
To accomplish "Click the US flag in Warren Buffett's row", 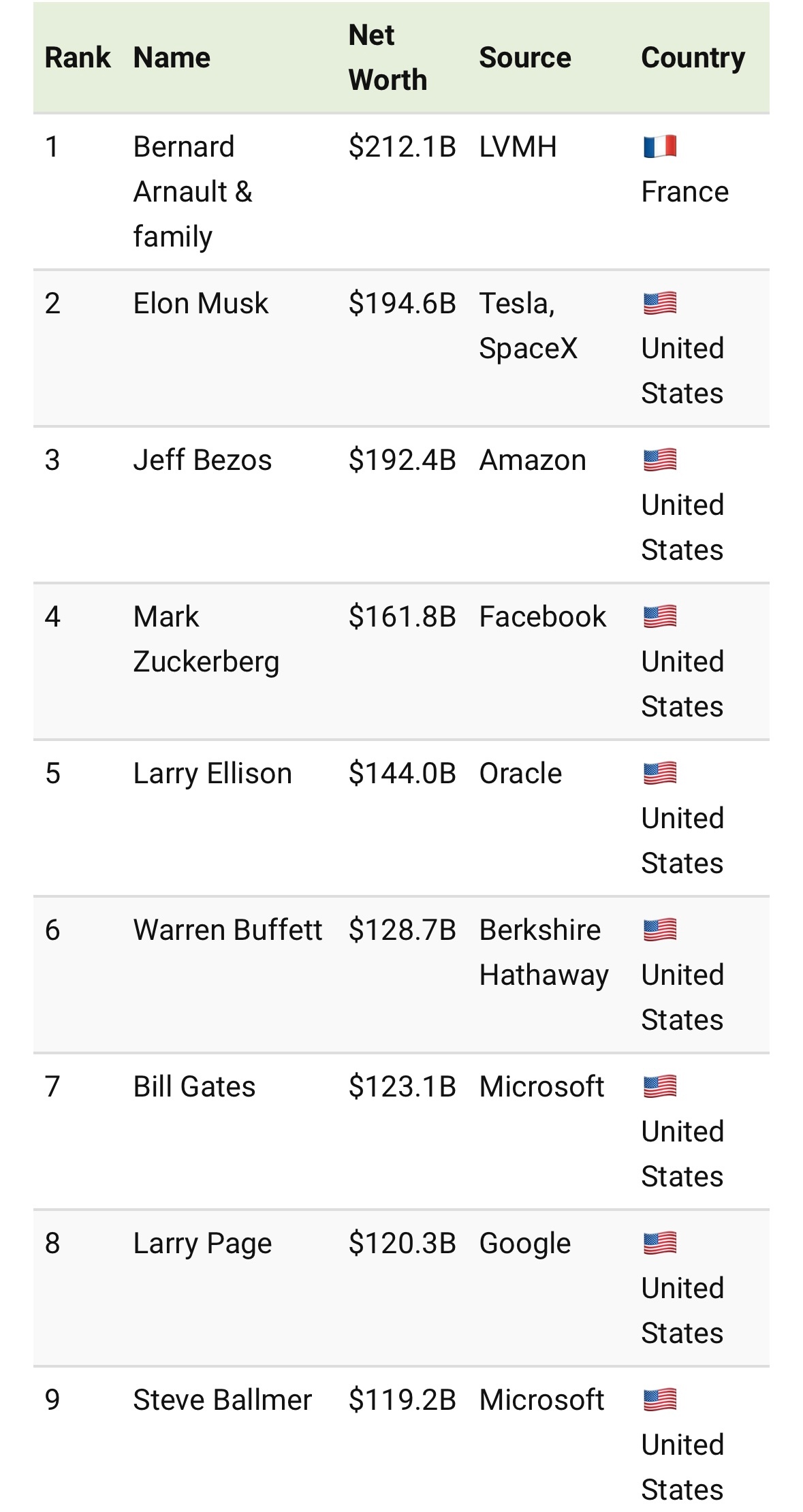I will coord(660,930).
